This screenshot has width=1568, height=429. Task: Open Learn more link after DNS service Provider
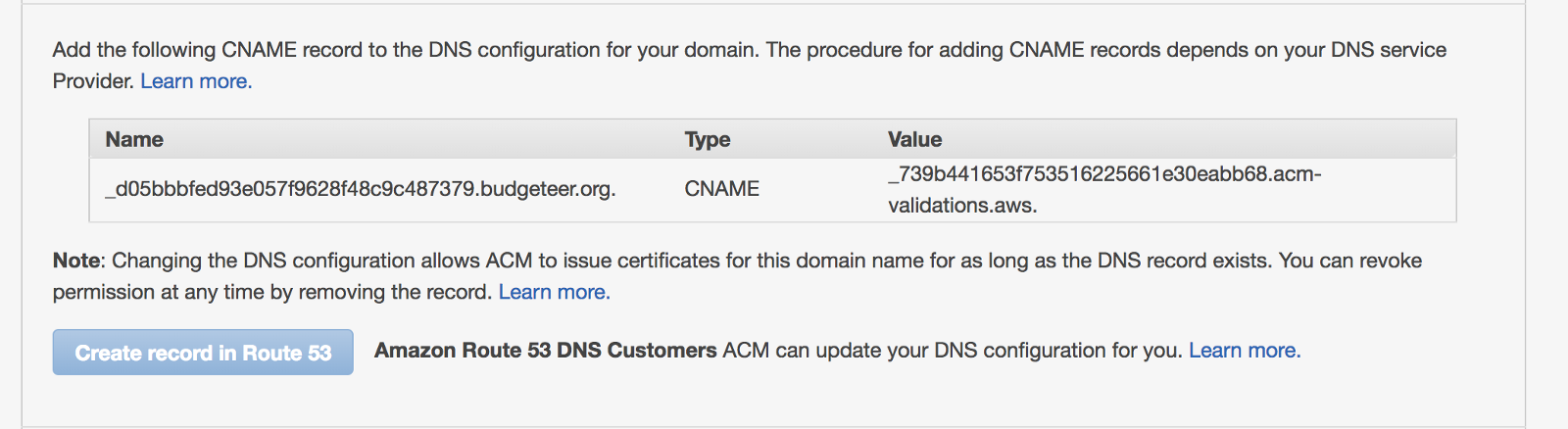196,81
